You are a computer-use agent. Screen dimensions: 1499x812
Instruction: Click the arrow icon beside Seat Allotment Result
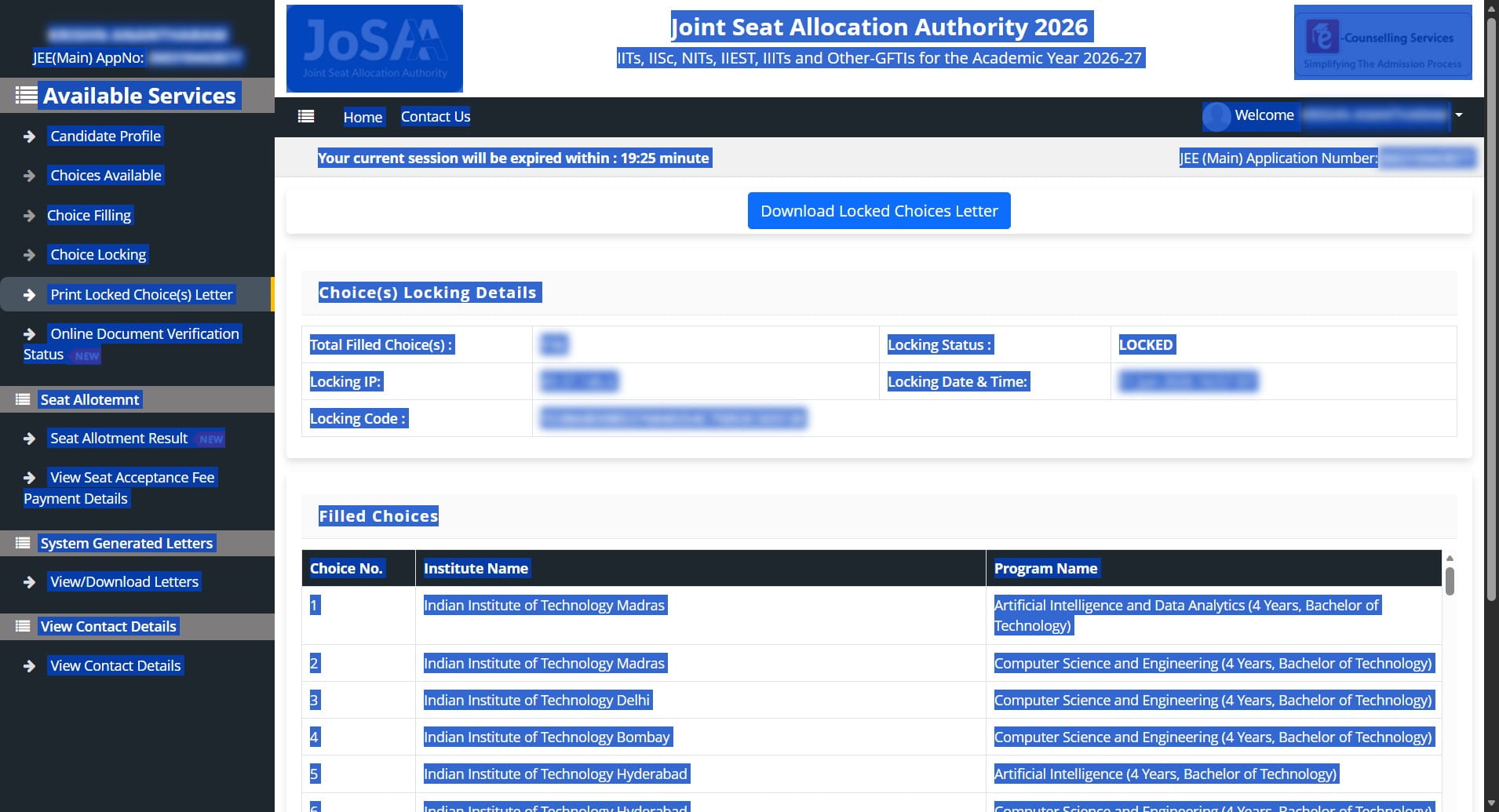pos(30,439)
